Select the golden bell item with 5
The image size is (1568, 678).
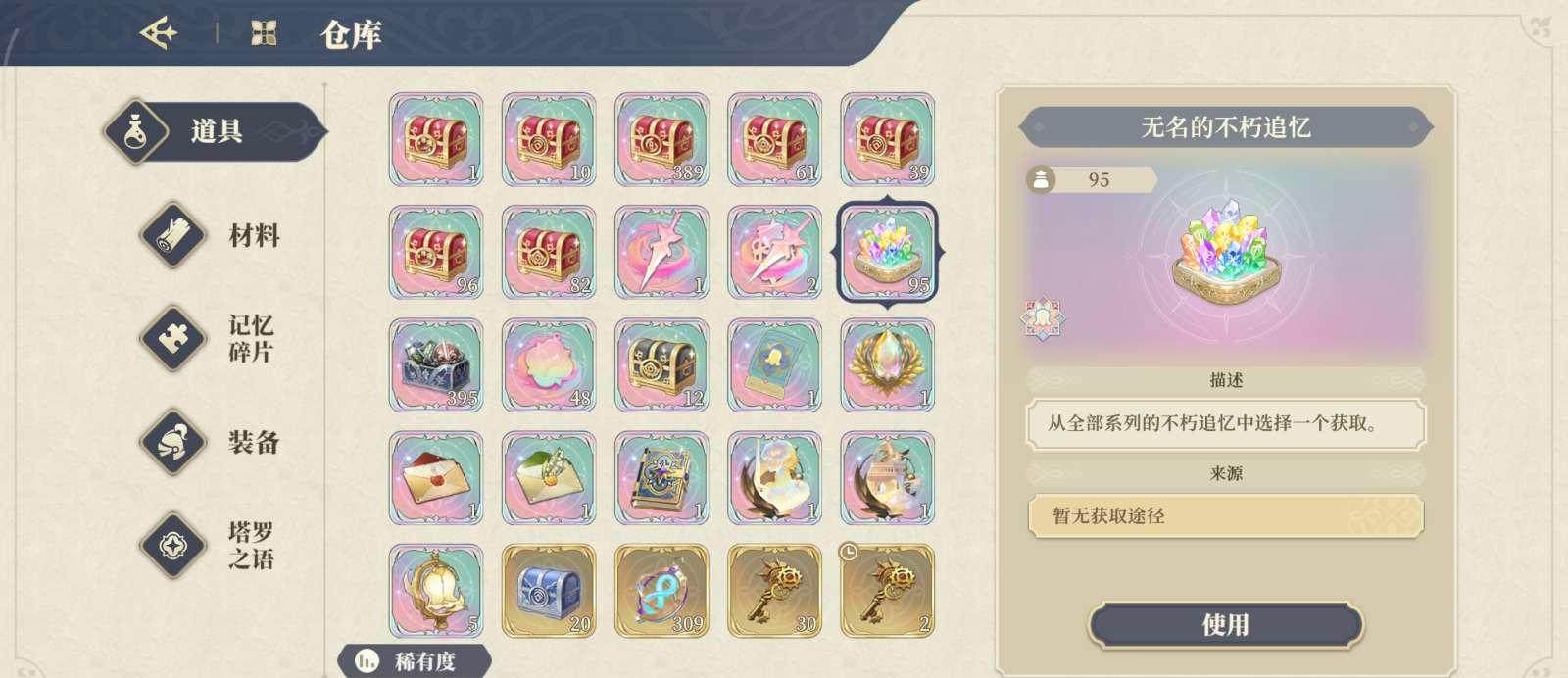point(436,591)
